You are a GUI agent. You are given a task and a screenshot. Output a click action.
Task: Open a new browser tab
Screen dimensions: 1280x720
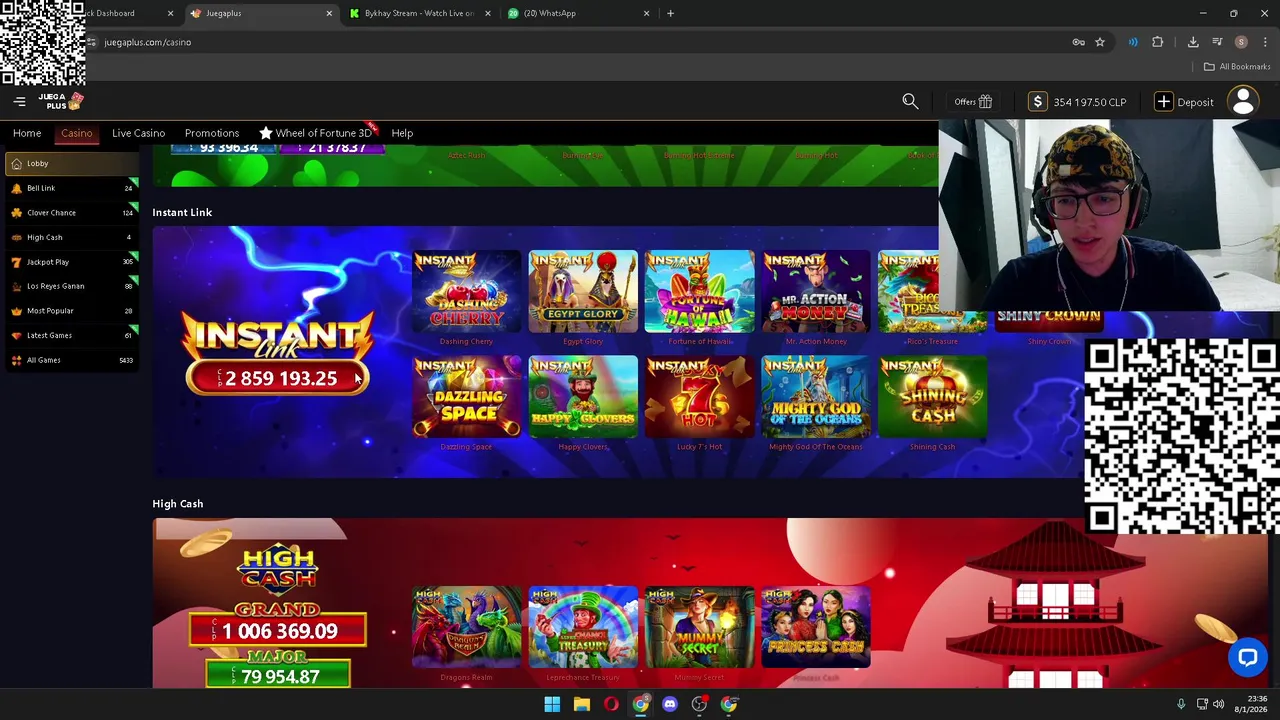(x=670, y=13)
